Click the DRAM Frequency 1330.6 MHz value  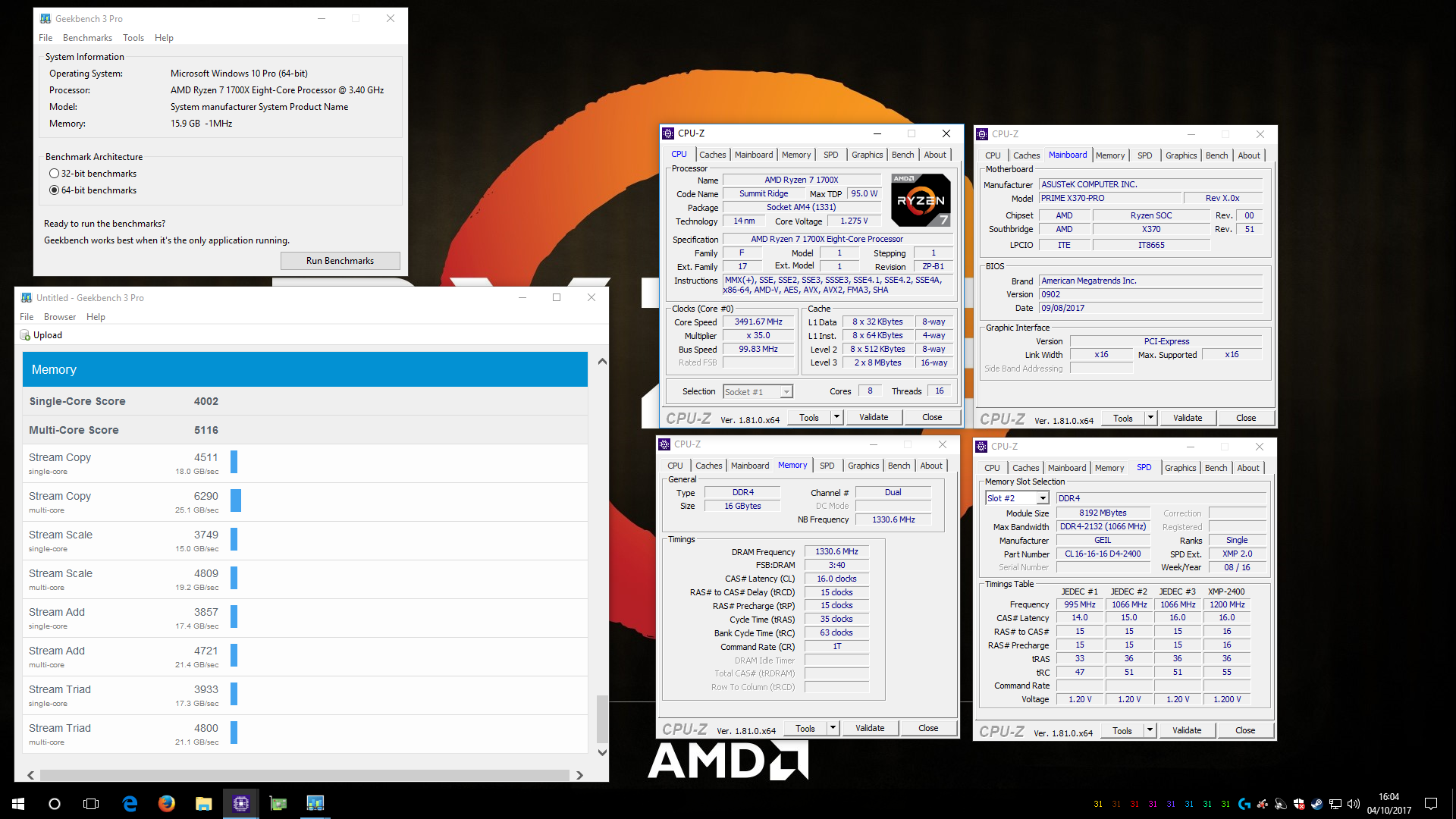click(x=836, y=552)
